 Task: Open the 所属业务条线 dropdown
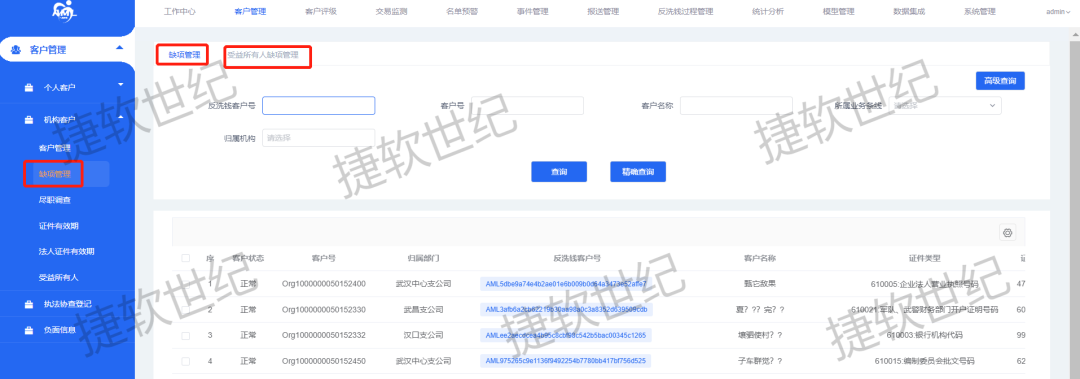946,105
